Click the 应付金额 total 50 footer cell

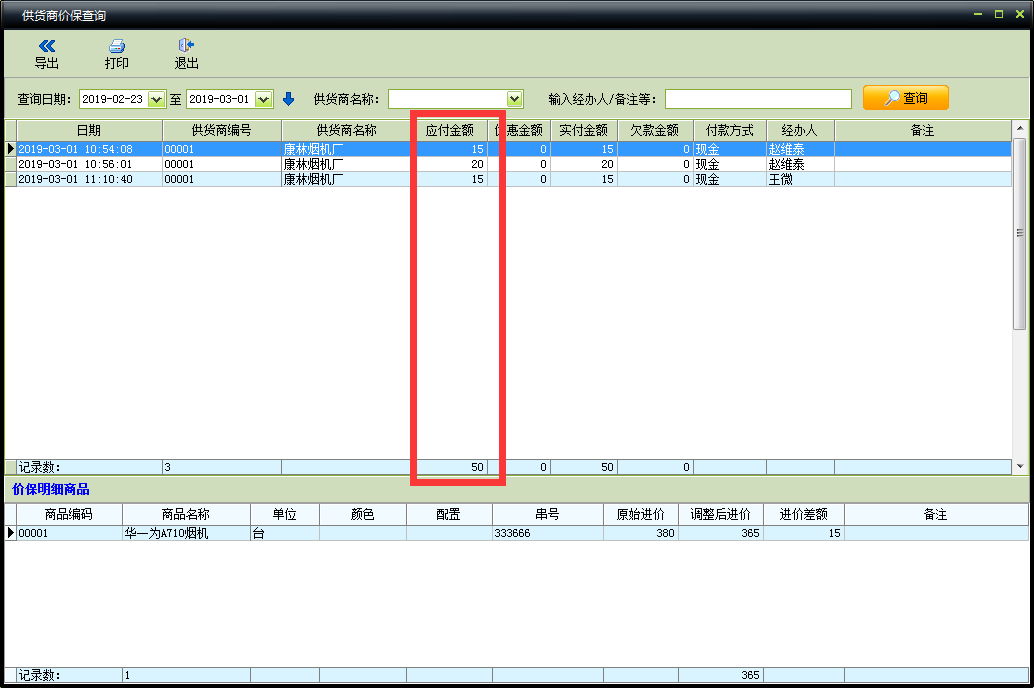pos(450,467)
